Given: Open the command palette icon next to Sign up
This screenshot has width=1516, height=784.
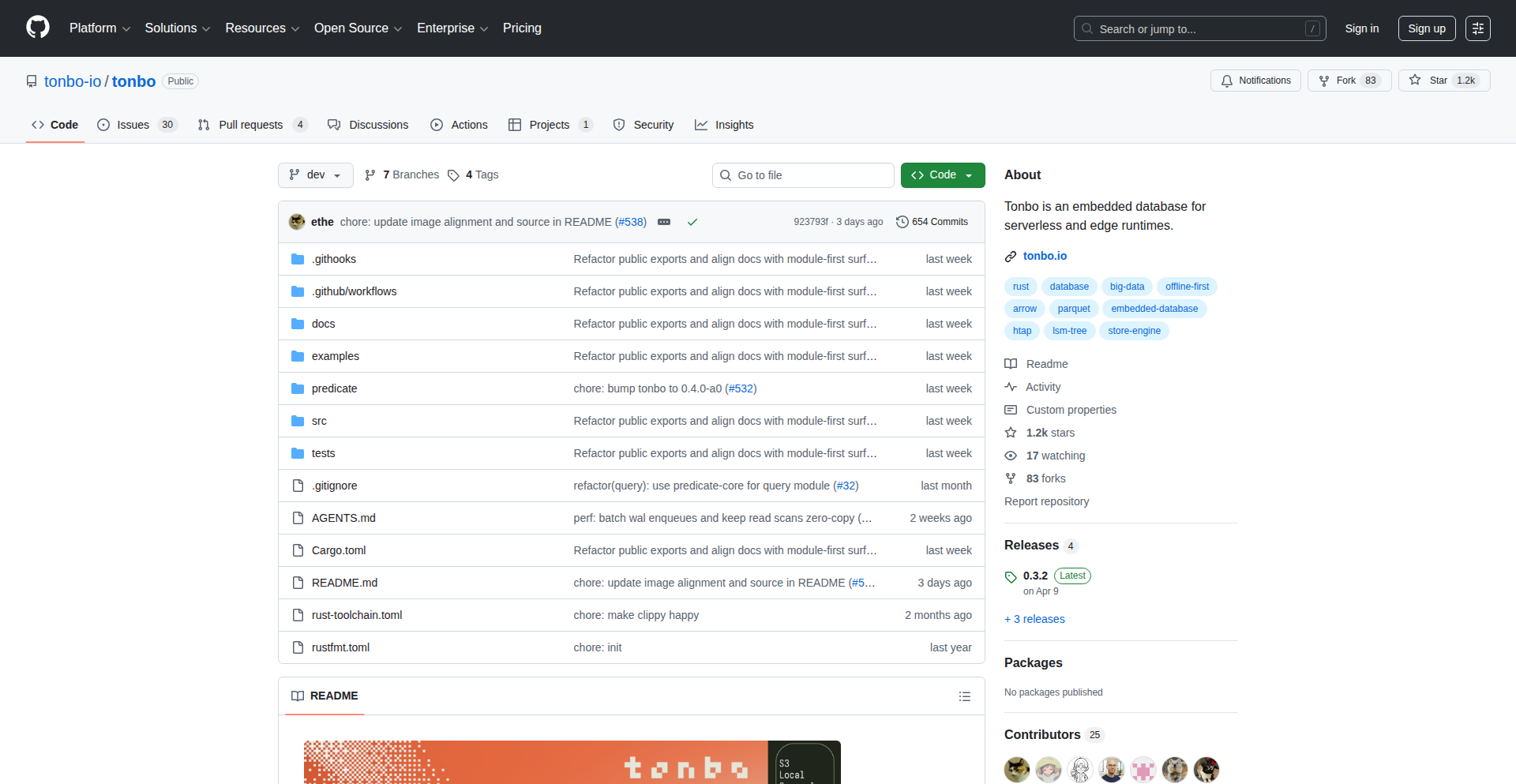Looking at the screenshot, I should tap(1478, 28).
